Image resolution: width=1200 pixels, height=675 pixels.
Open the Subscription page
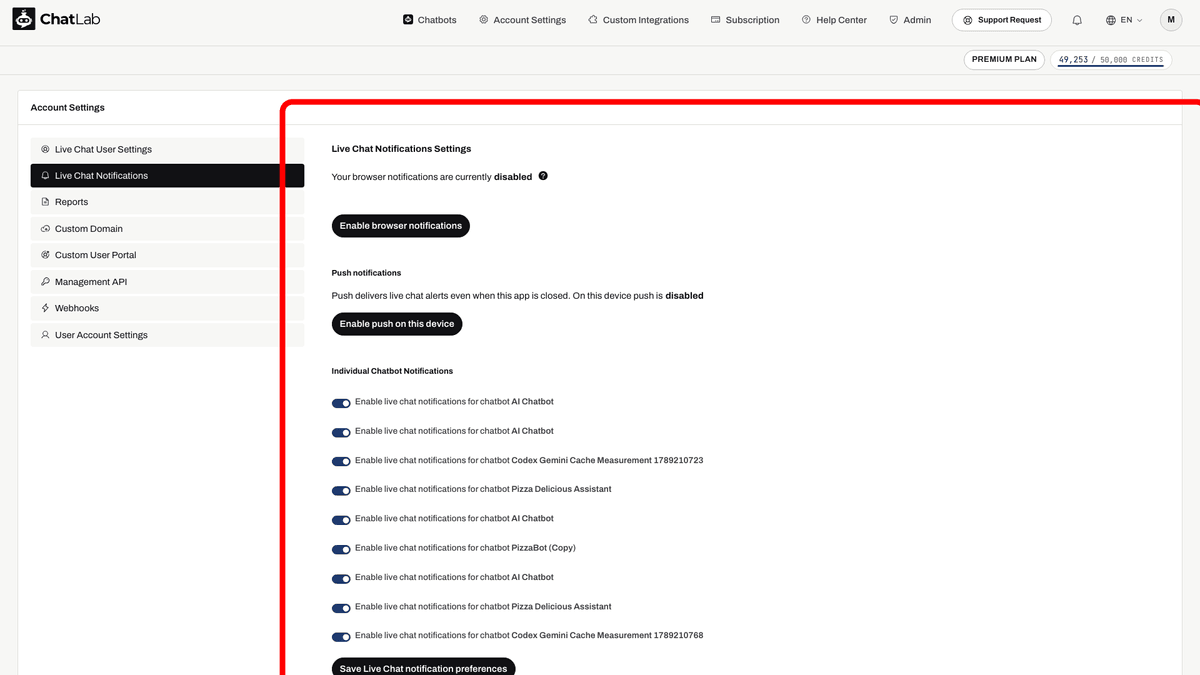click(x=745, y=20)
